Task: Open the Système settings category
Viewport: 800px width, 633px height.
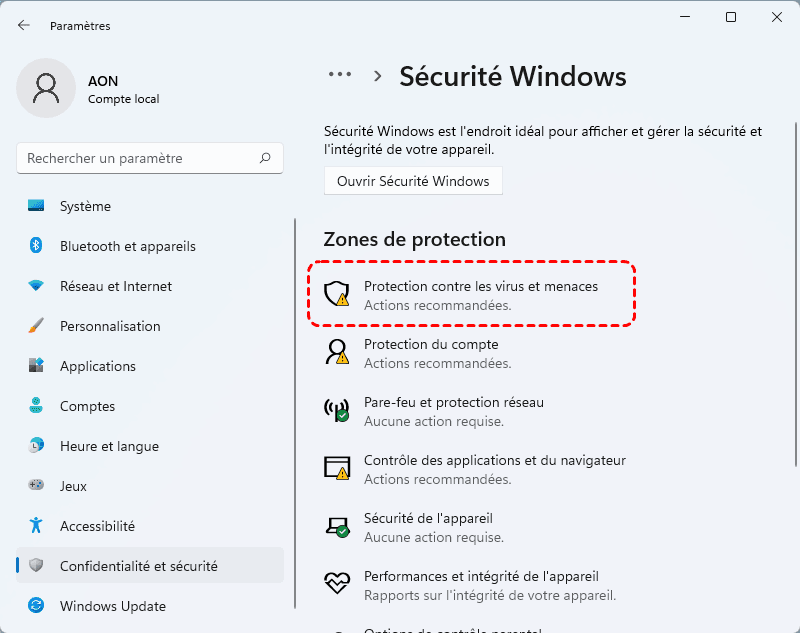Action: pyautogui.click(x=85, y=206)
